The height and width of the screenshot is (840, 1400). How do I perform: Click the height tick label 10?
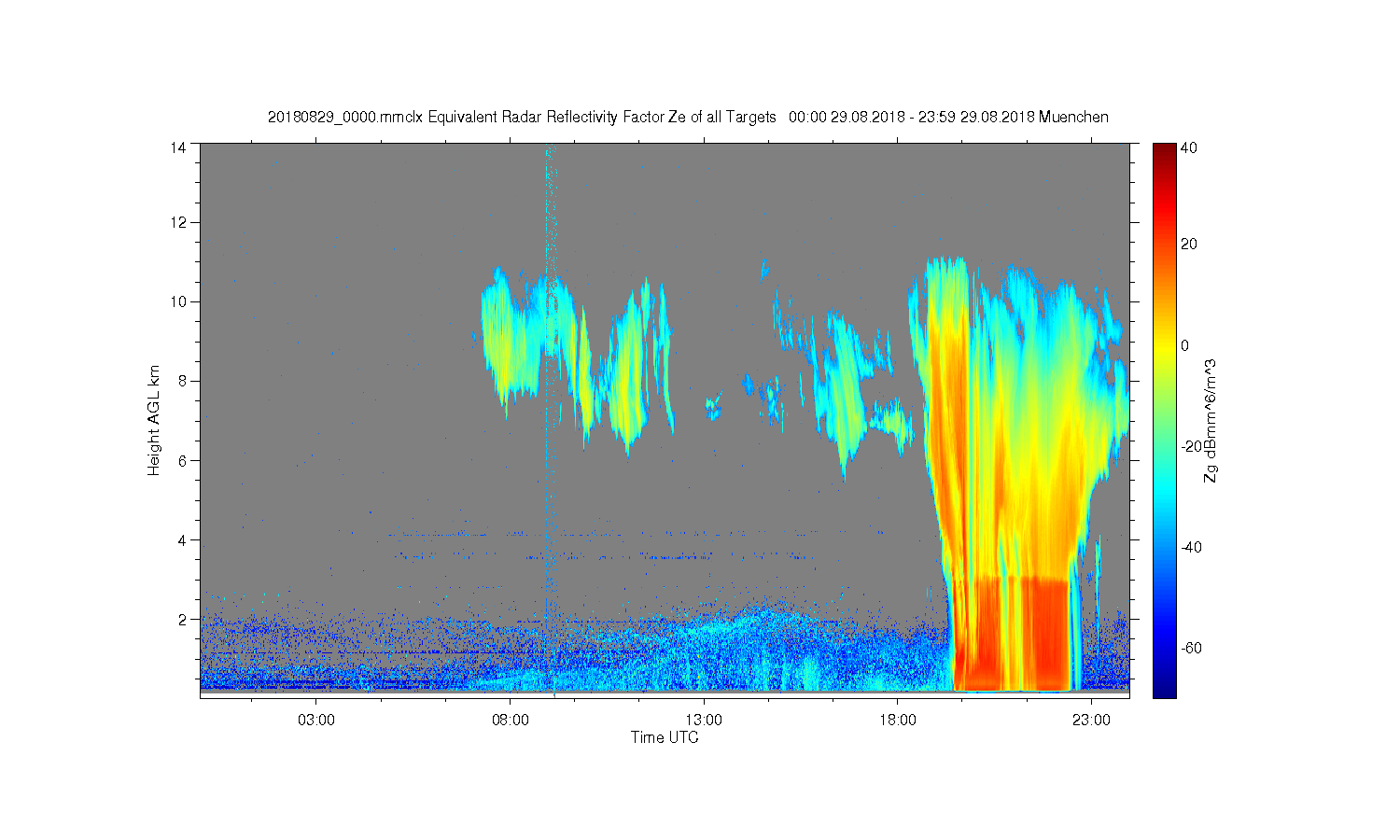[178, 301]
